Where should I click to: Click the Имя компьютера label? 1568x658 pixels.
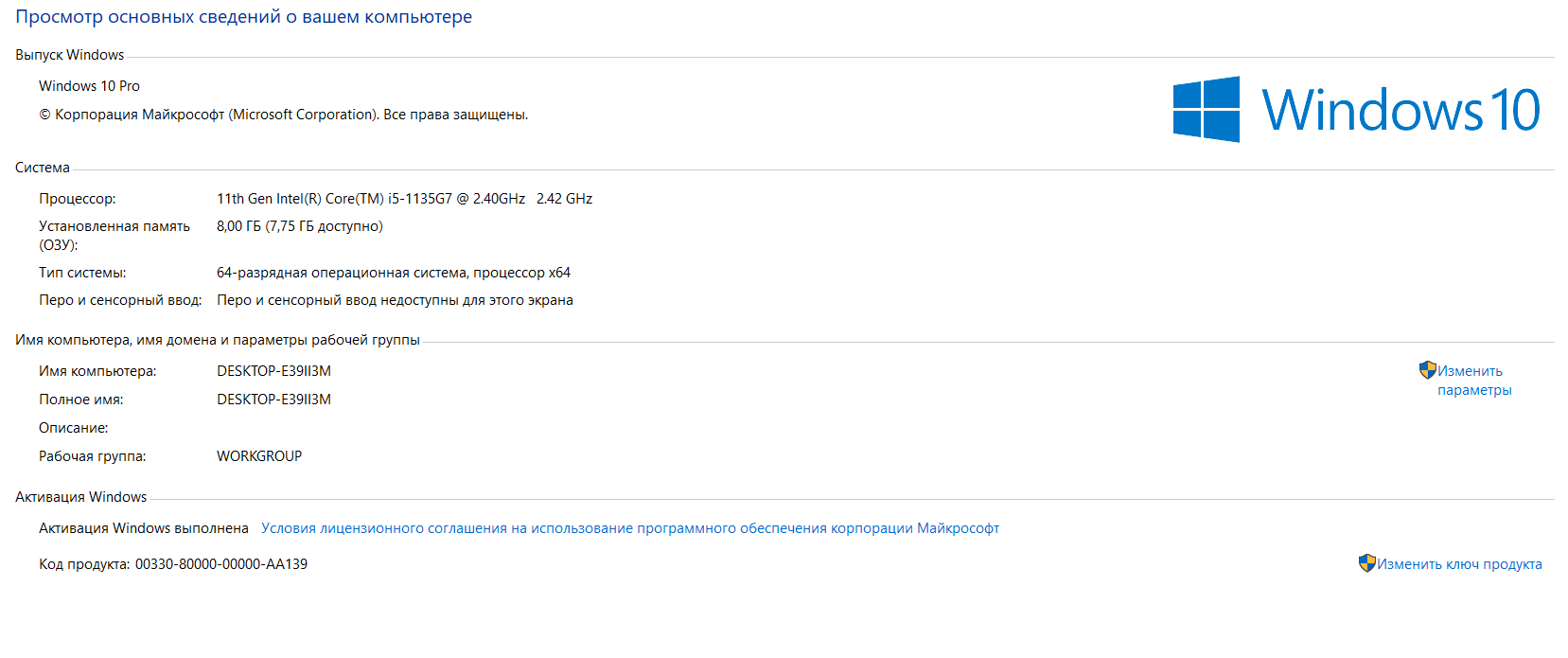pyautogui.click(x=97, y=371)
